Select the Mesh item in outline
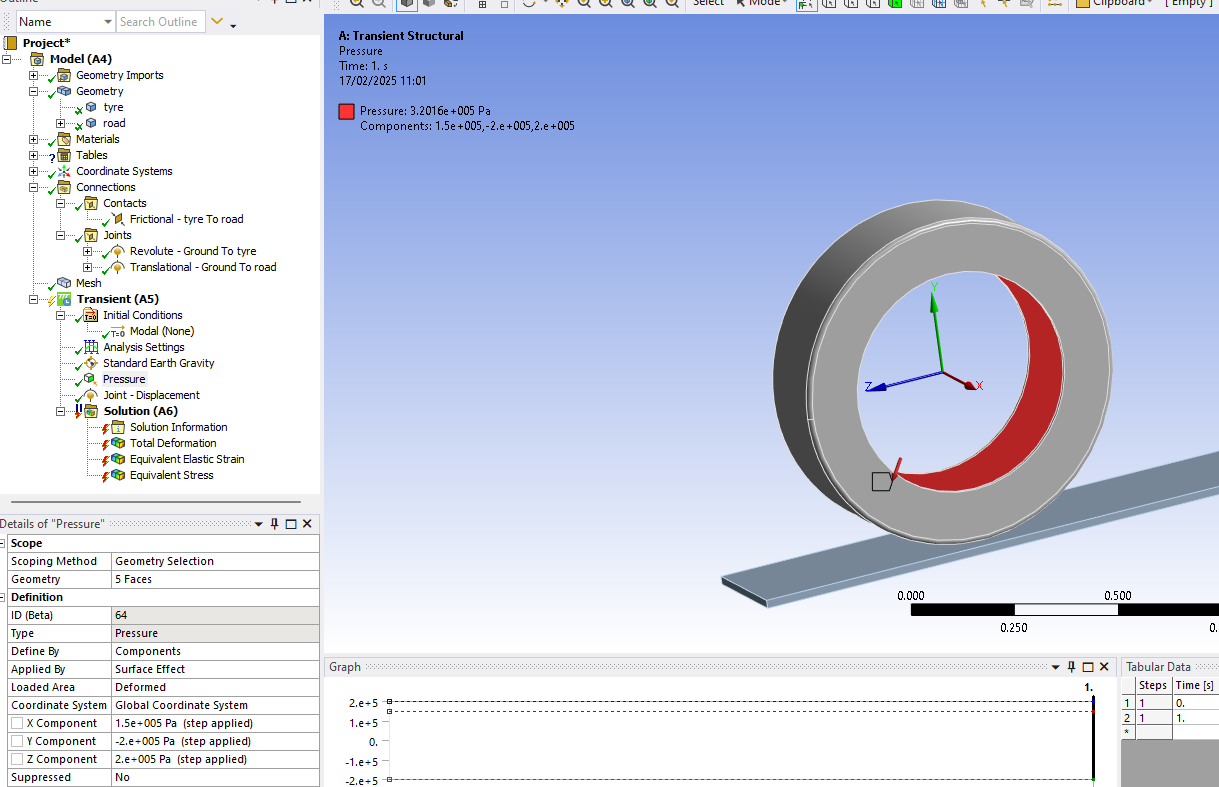 pyautogui.click(x=88, y=283)
